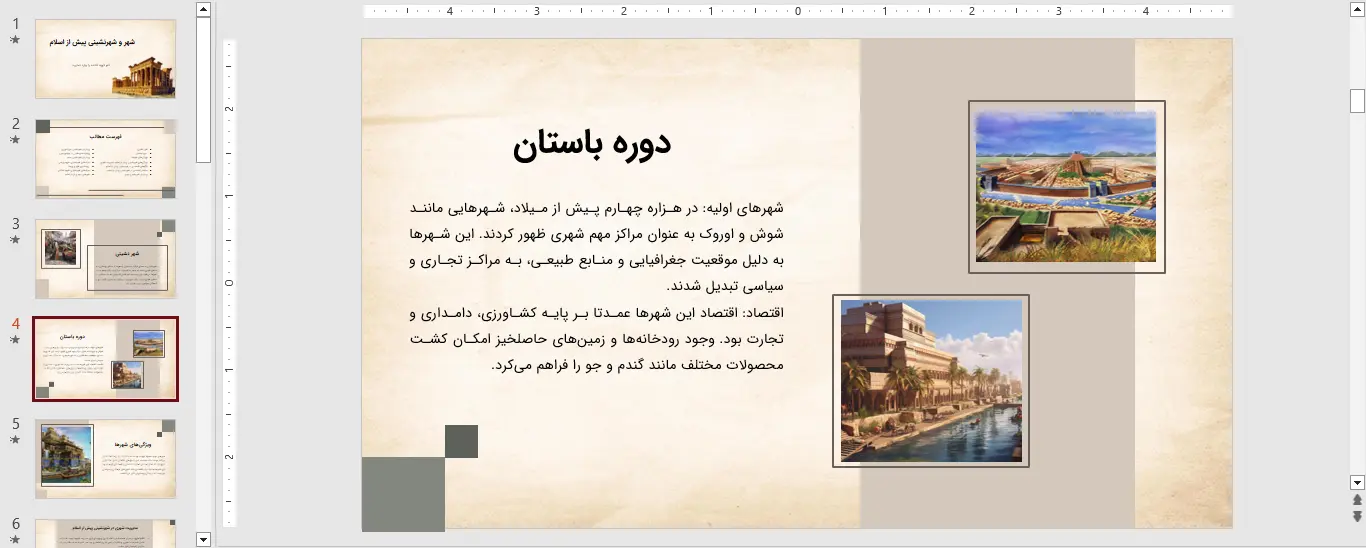The image size is (1366, 548).
Task: Click the editing area scroll down arrow
Action: click(x=1357, y=482)
